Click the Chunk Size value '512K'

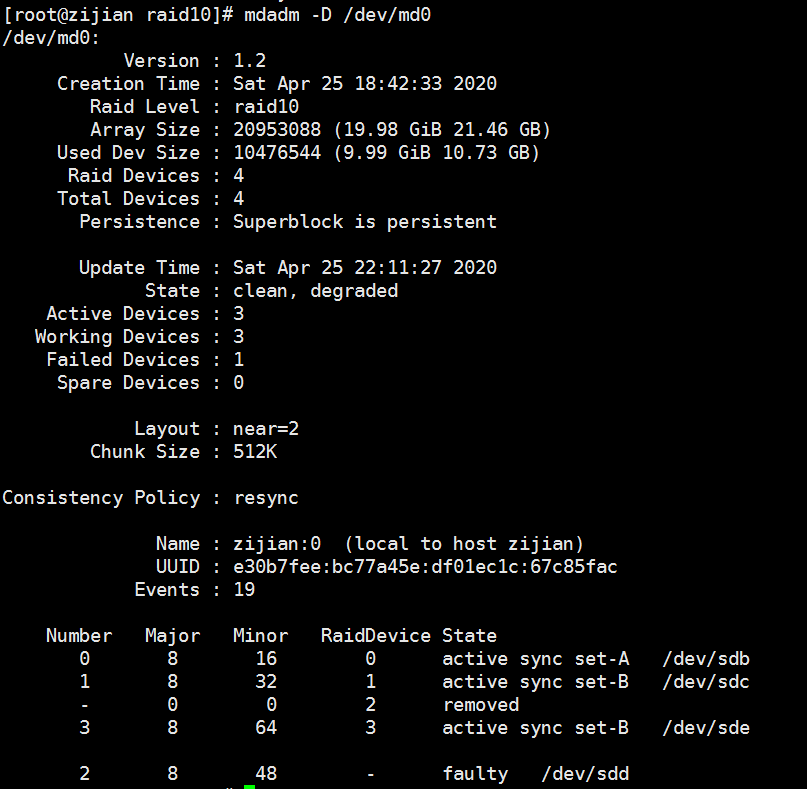pos(255,452)
